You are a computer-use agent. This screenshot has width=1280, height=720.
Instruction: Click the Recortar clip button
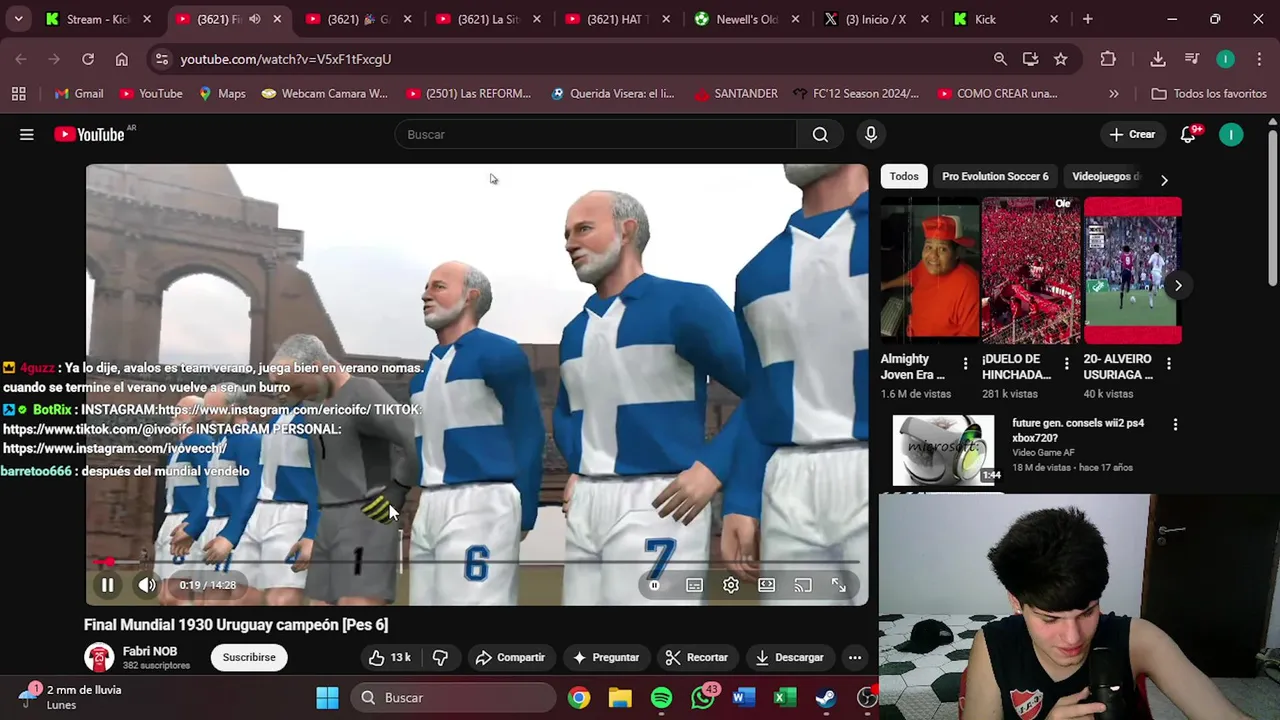697,657
